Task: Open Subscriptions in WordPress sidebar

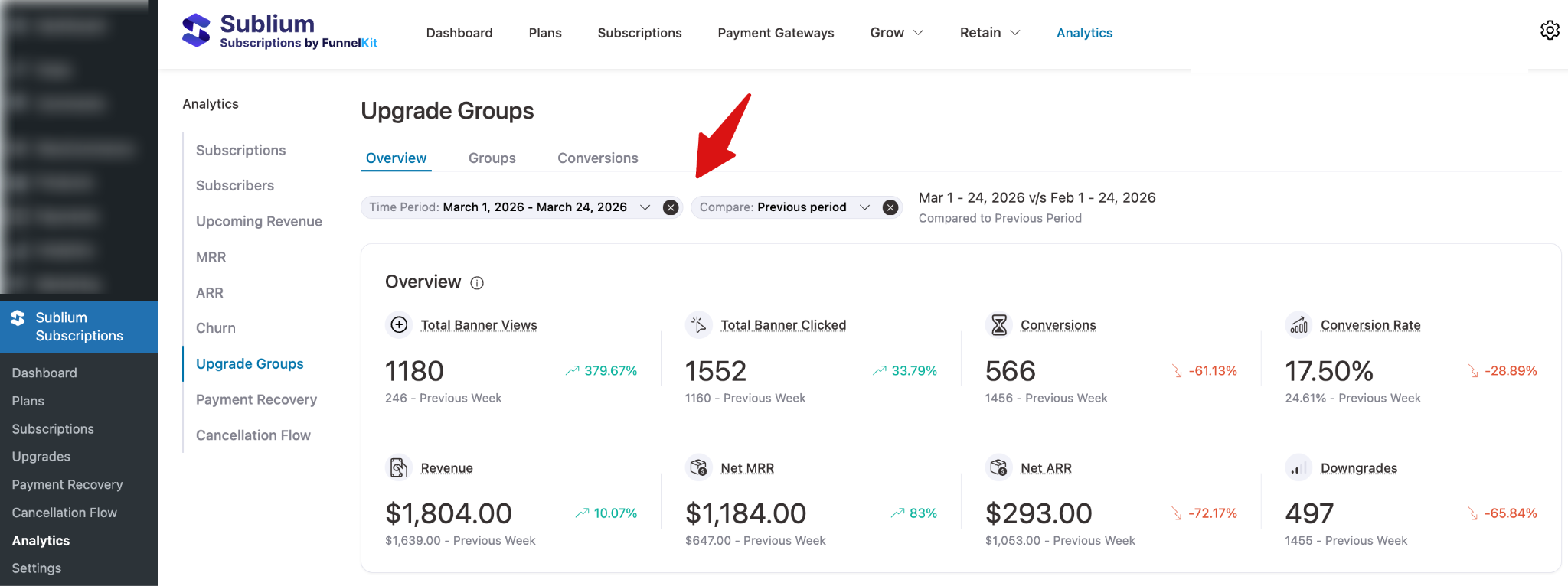Action: (x=53, y=429)
